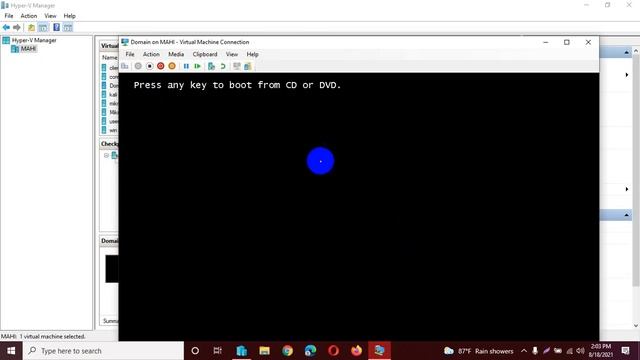Click the Enhanced Session icon in VM toolbar
This screenshot has width=640, height=360.
coord(237,66)
